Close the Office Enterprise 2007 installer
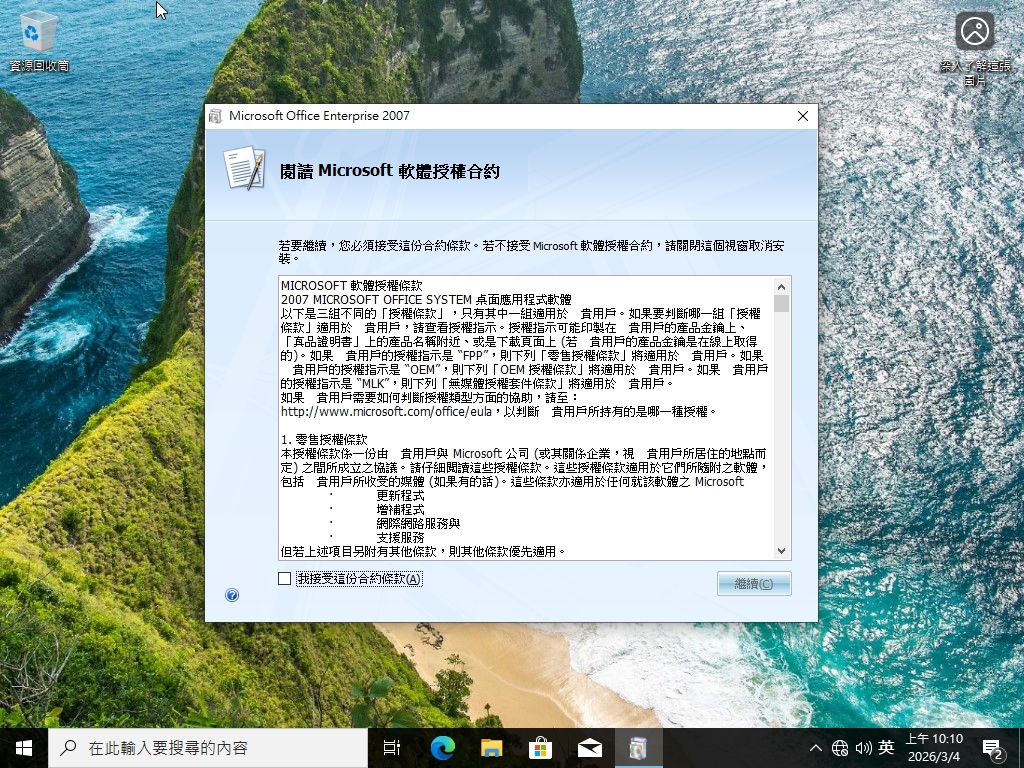 pos(803,116)
